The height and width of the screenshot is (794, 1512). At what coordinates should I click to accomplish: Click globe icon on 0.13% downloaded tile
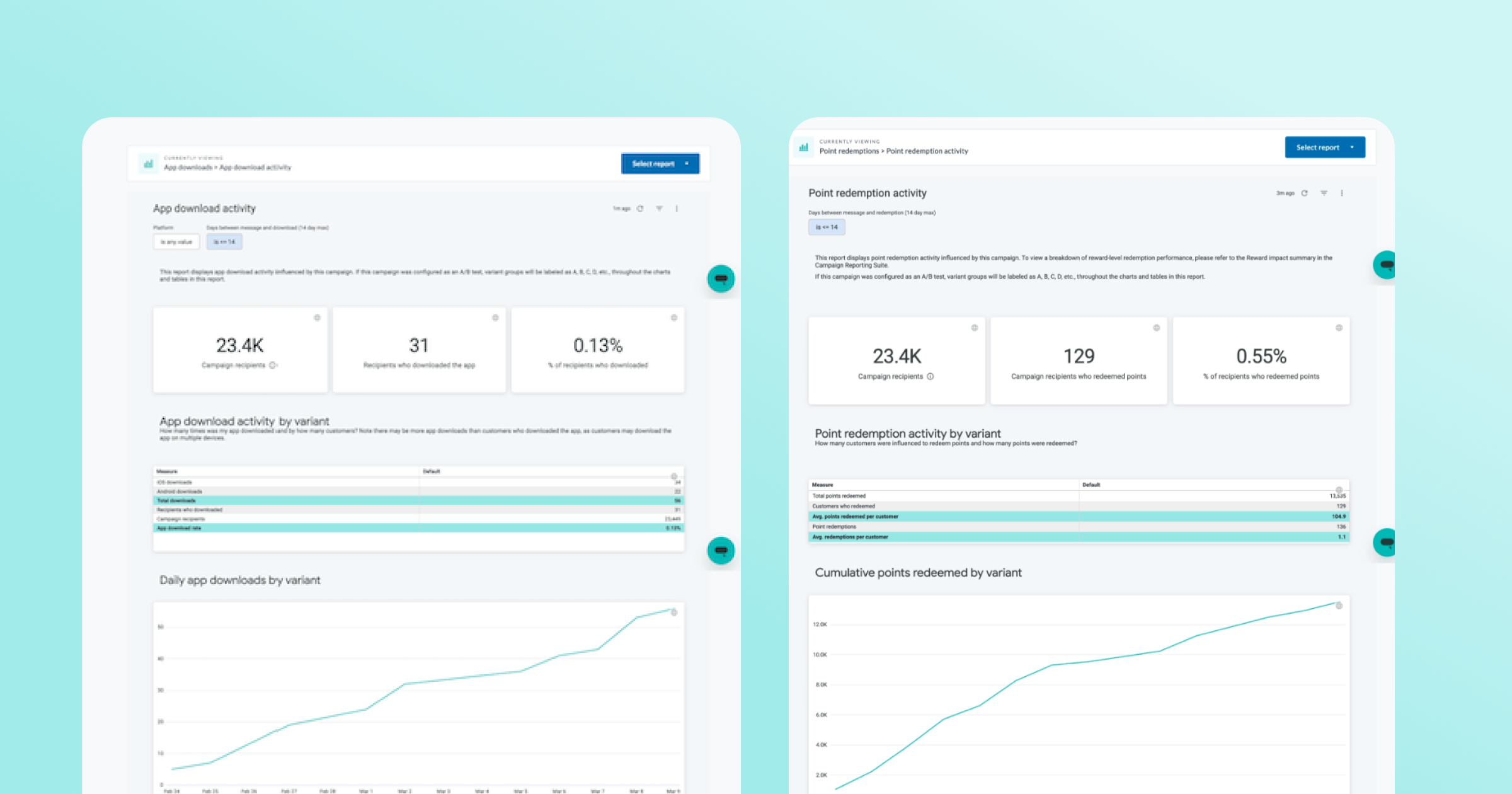pyautogui.click(x=673, y=318)
